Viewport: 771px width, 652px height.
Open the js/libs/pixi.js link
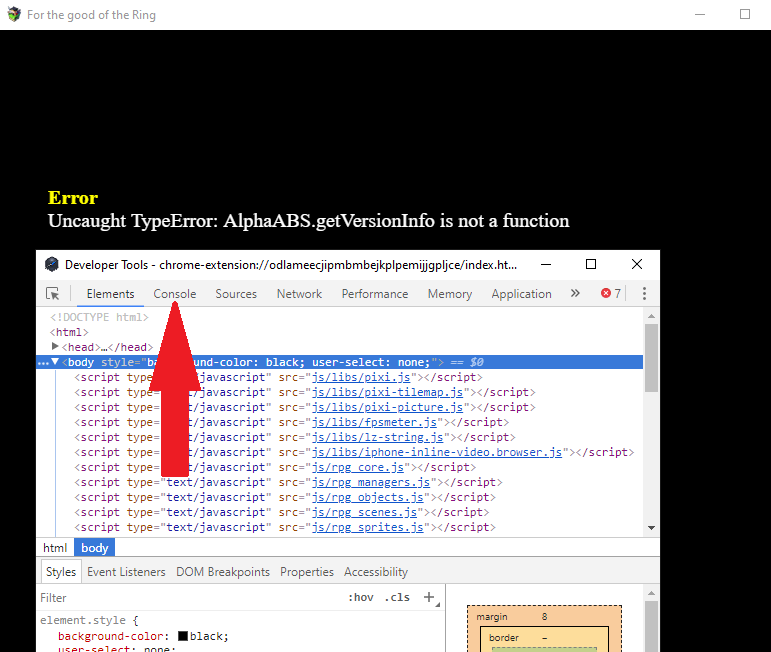tap(361, 377)
